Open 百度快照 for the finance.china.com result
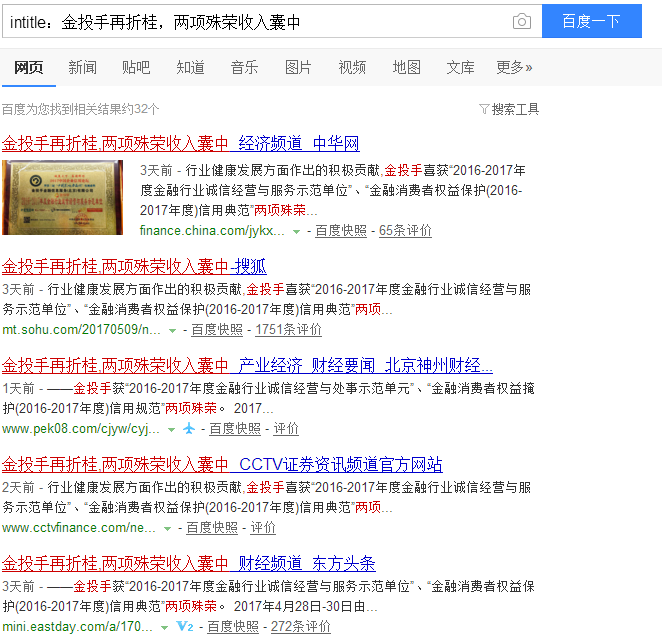 point(341,231)
